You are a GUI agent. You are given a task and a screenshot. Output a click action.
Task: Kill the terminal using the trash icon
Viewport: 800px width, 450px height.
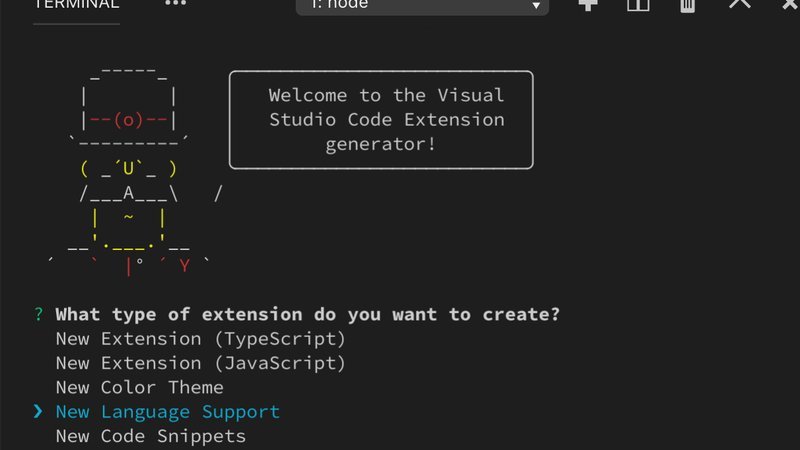tap(687, 4)
